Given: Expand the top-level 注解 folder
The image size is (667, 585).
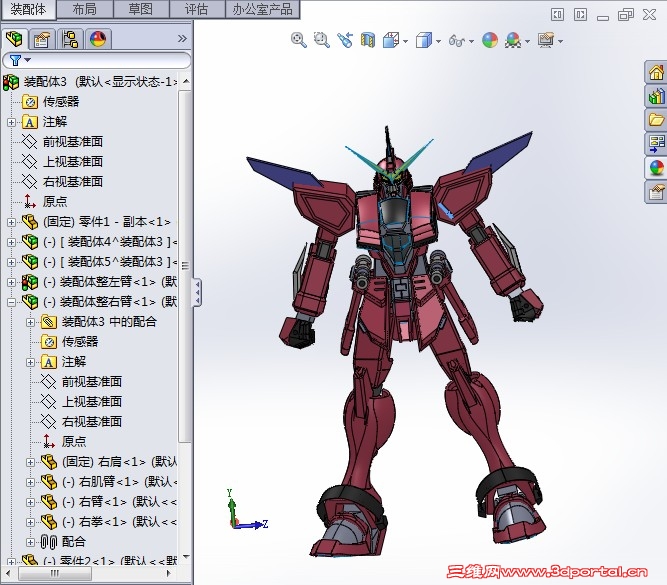Looking at the screenshot, I should (x=11, y=123).
